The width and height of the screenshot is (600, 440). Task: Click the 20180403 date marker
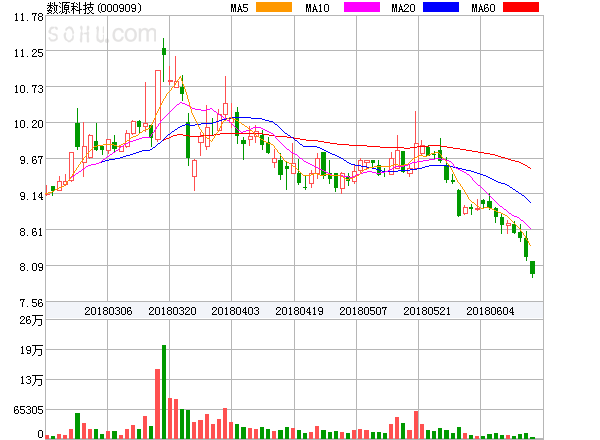click(235, 311)
